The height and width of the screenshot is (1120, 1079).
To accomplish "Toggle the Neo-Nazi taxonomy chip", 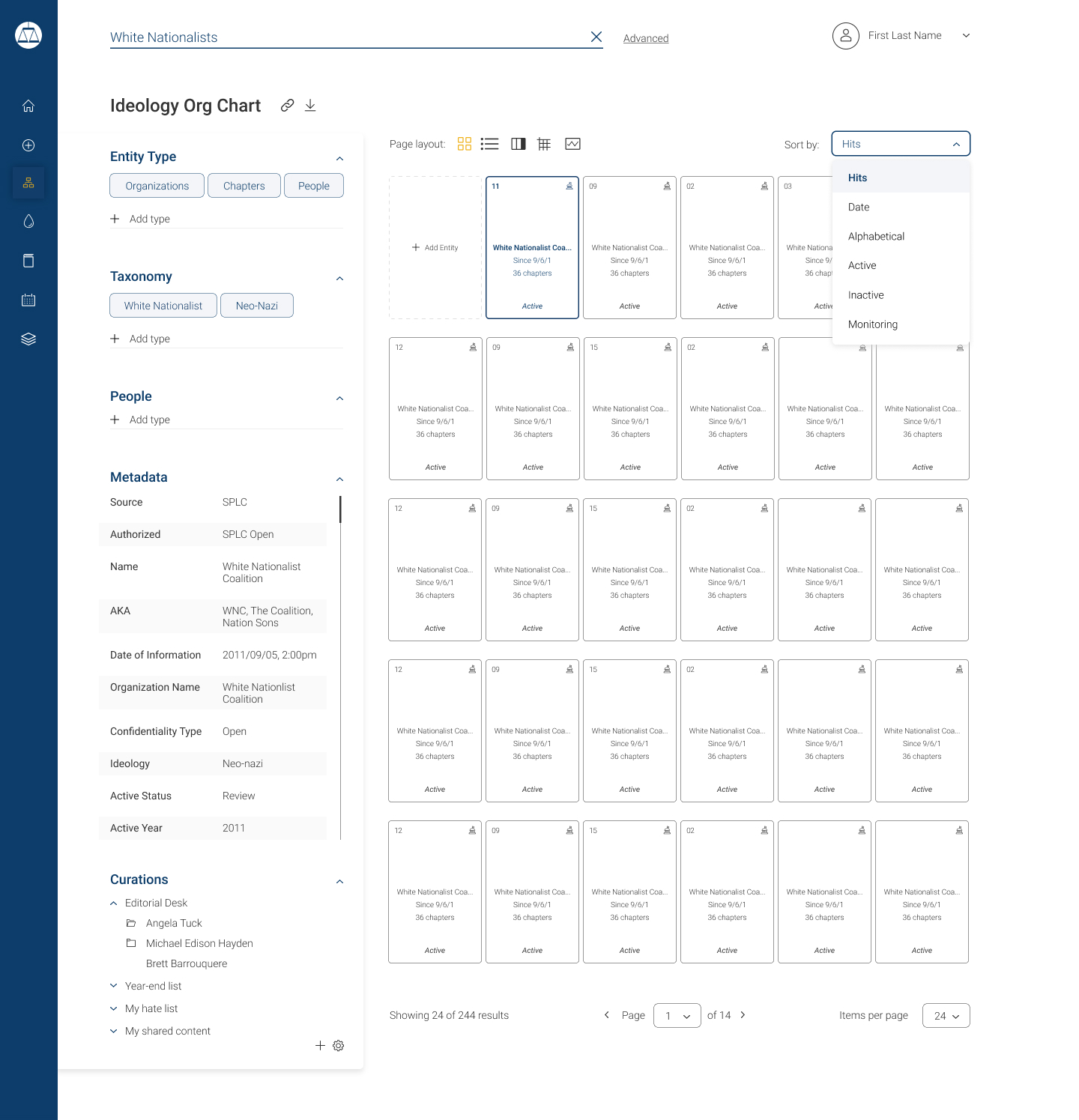I will tap(257, 306).
